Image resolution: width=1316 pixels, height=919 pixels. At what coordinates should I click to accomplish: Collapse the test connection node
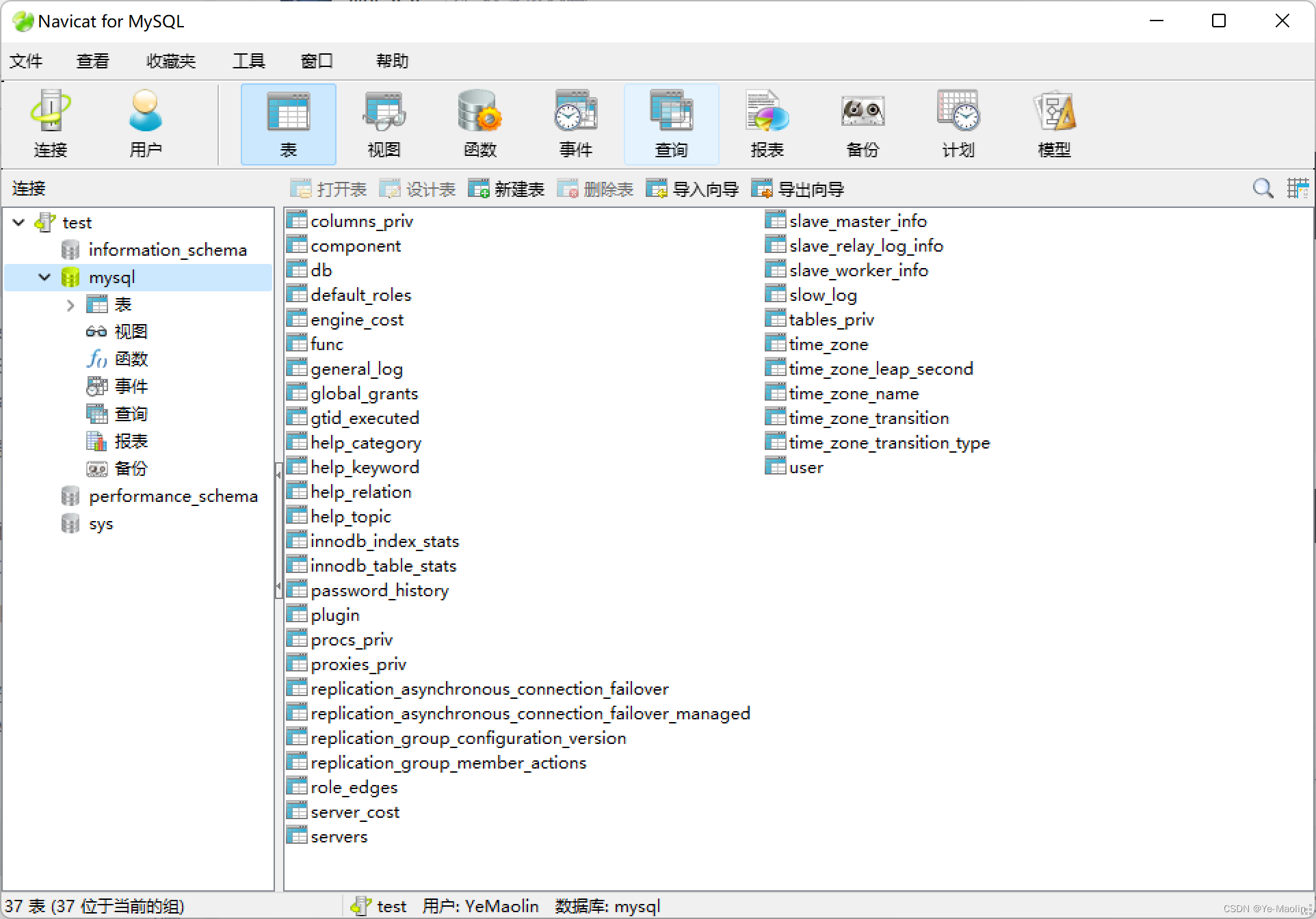coord(17,222)
